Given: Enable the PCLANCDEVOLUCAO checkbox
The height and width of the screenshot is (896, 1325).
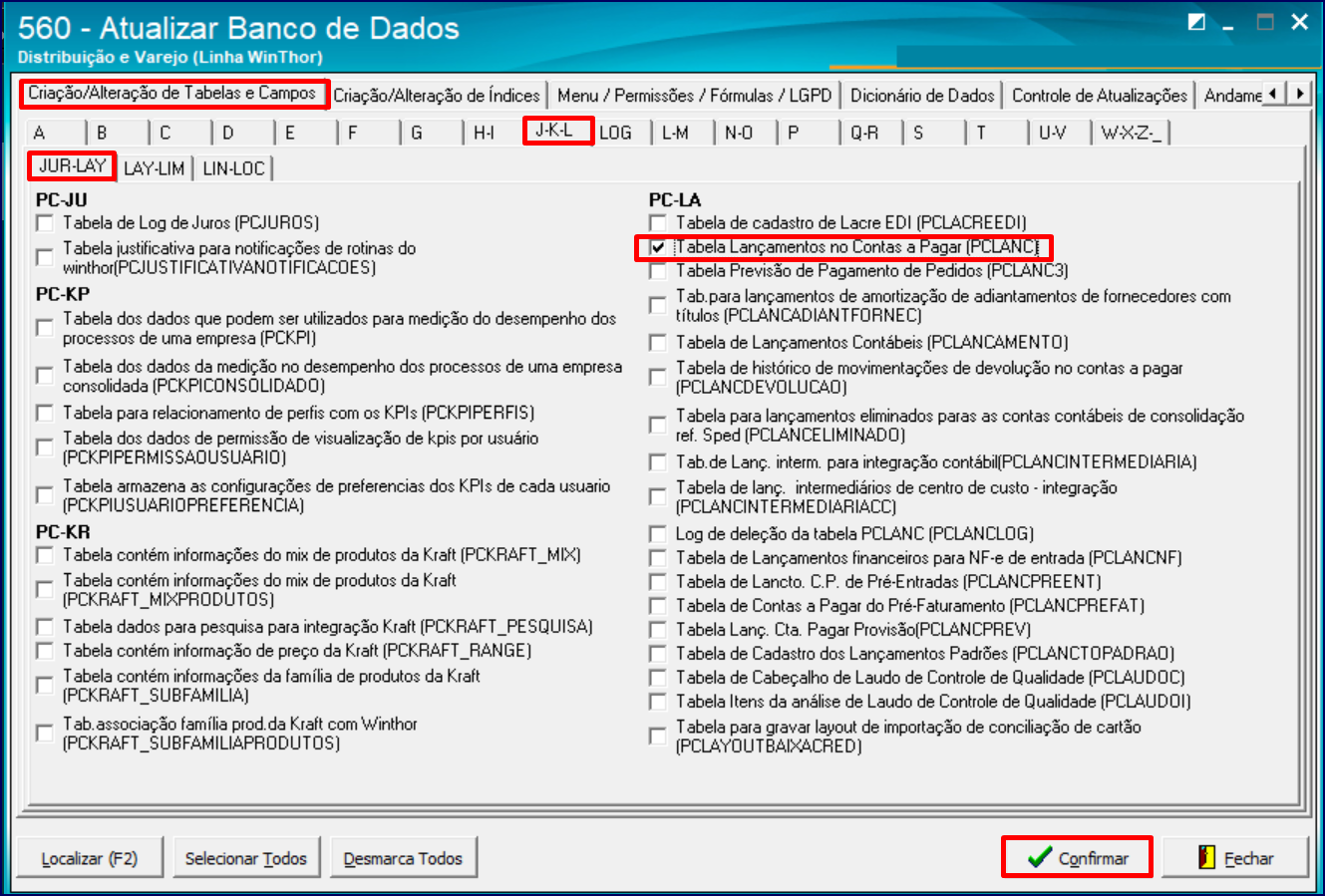Looking at the screenshot, I should point(658,377).
